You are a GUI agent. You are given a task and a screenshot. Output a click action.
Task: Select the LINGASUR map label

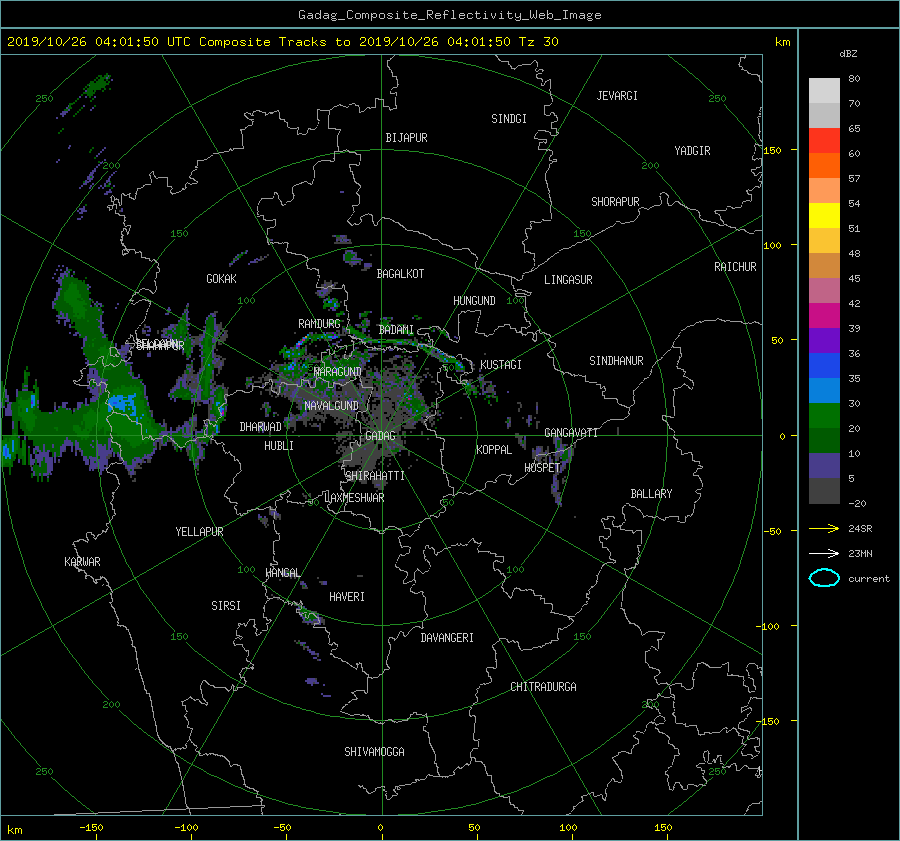pyautogui.click(x=568, y=280)
